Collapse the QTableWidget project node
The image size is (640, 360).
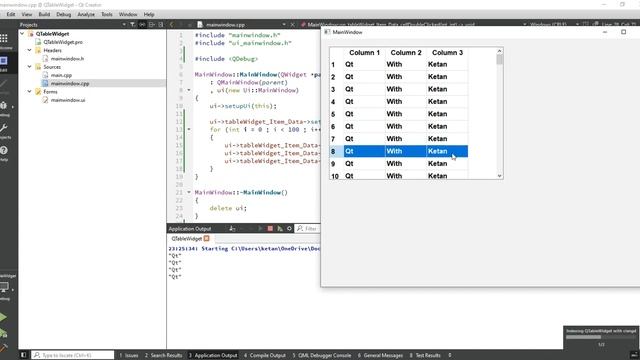22,34
